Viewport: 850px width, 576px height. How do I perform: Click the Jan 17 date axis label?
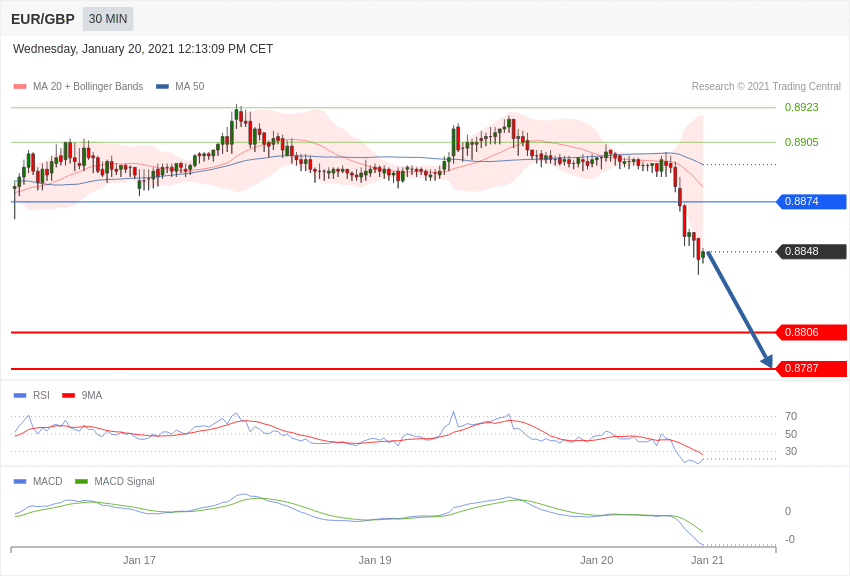coord(139,560)
